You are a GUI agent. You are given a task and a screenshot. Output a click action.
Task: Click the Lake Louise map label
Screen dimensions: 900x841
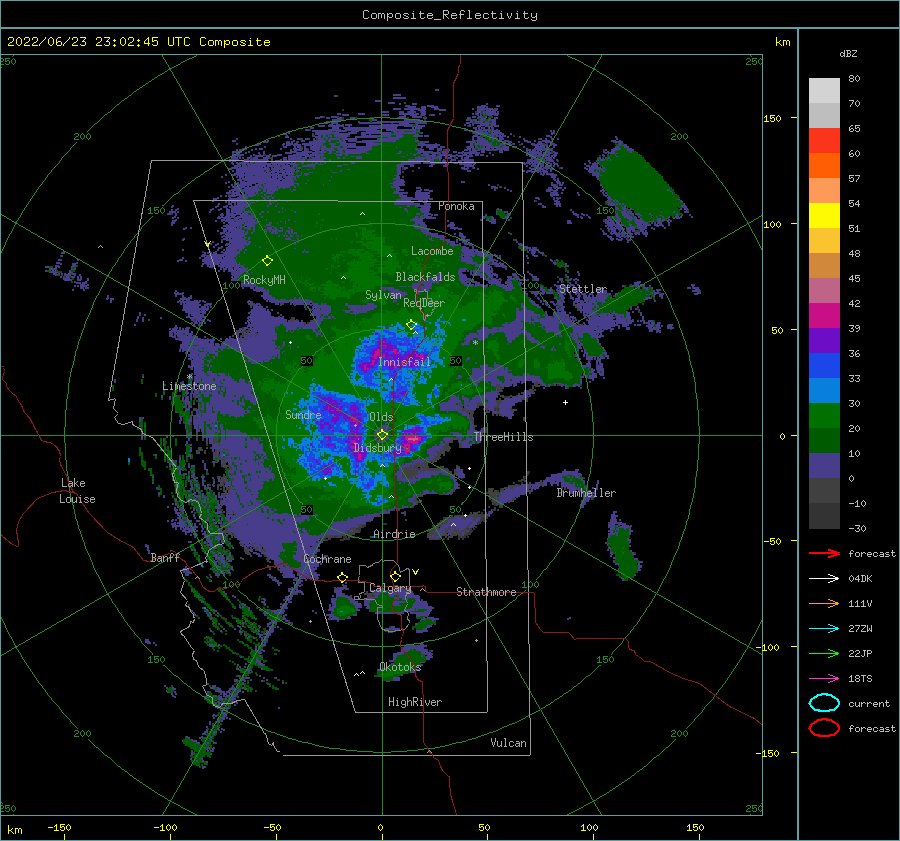coord(77,491)
